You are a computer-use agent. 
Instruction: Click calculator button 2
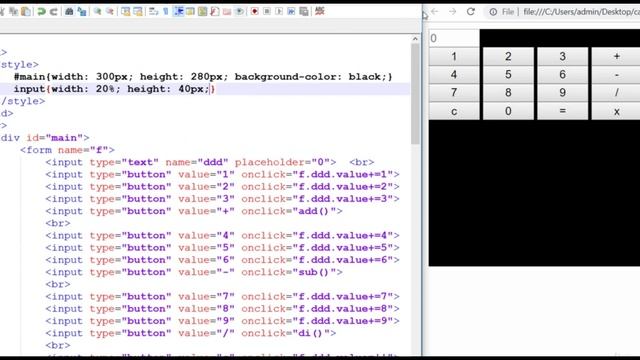point(508,56)
